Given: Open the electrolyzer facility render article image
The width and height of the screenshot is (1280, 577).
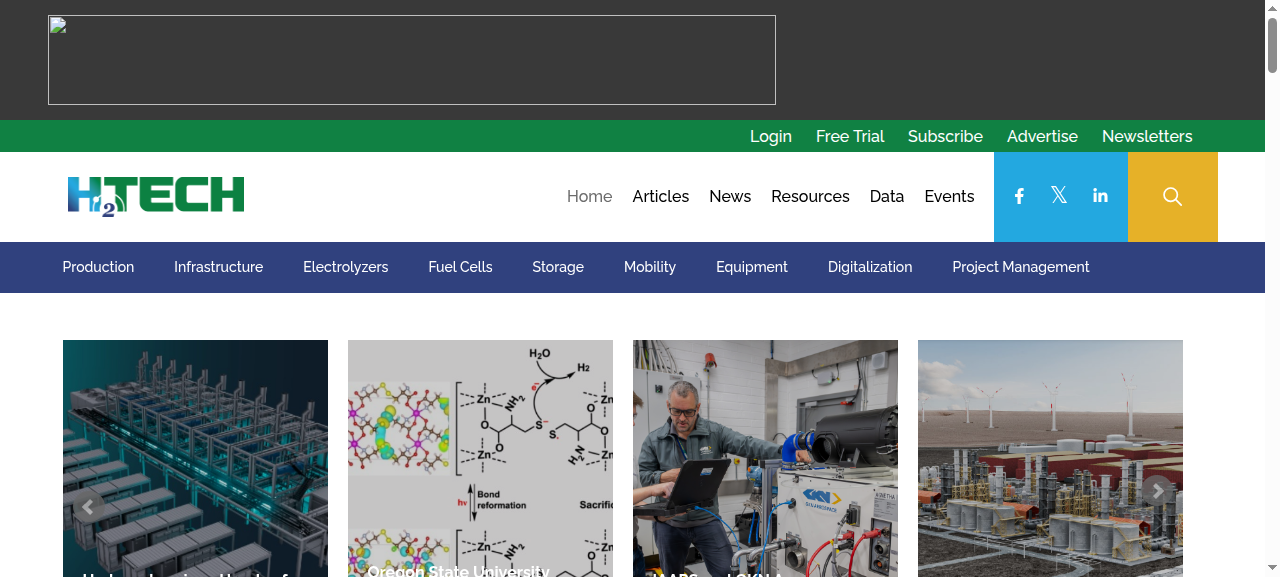Looking at the screenshot, I should point(195,458).
